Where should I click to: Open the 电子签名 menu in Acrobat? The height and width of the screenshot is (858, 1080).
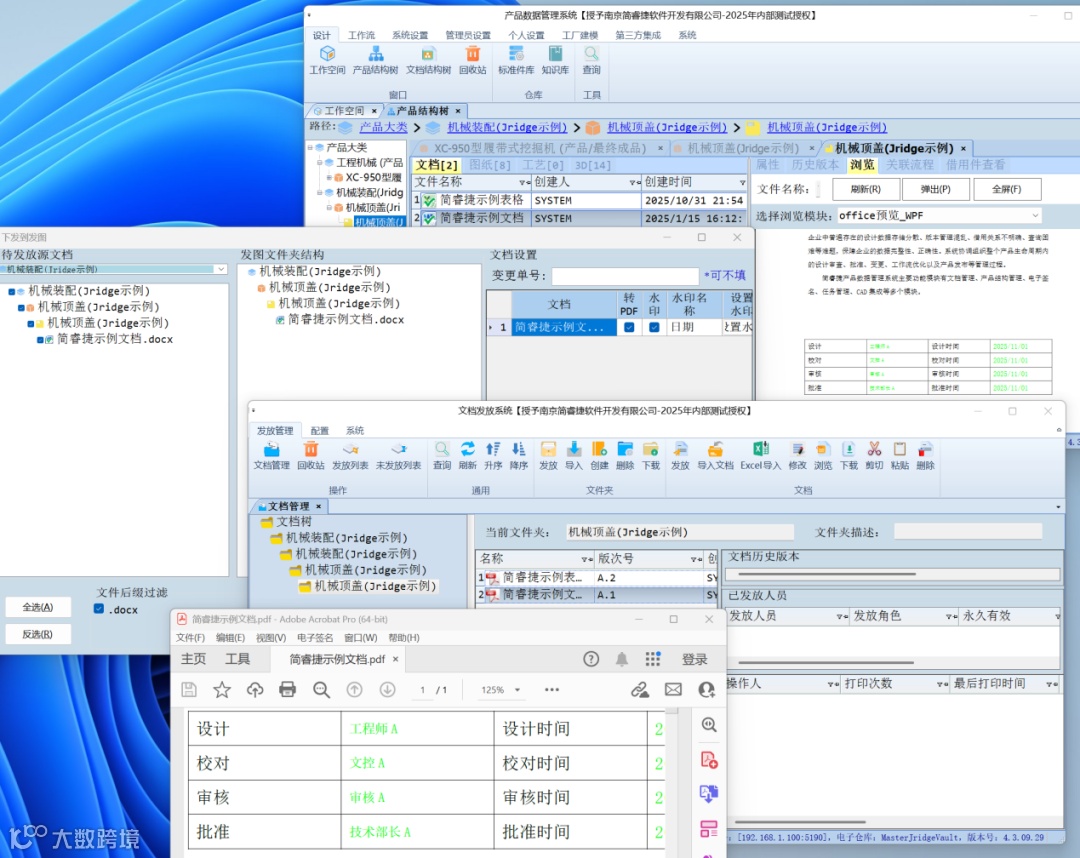(315, 638)
